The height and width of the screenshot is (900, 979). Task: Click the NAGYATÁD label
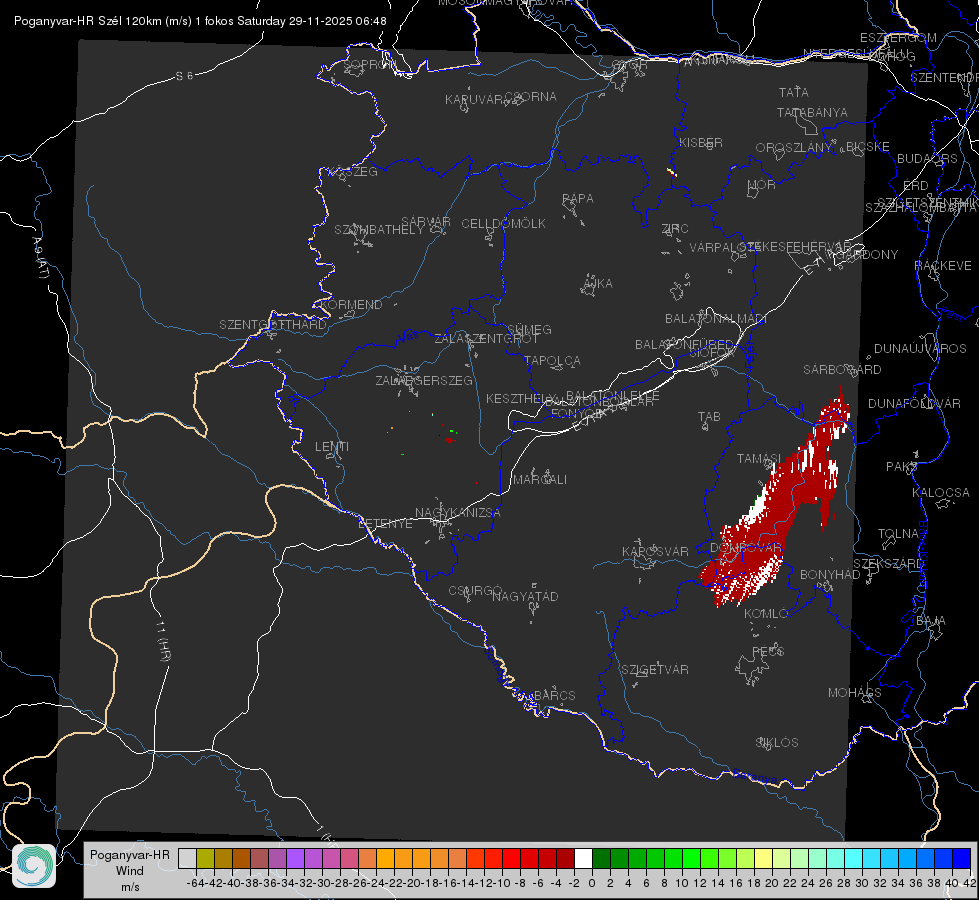coord(525,596)
